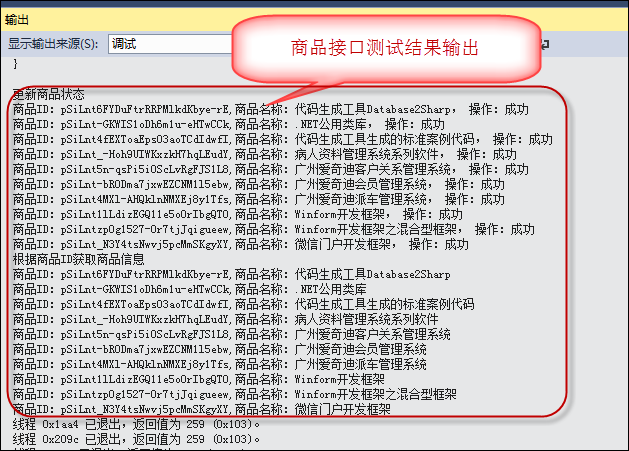629x451 pixels.
Task: Click the 根据商品ID获取商品信息 heading line
Action: tap(79, 259)
